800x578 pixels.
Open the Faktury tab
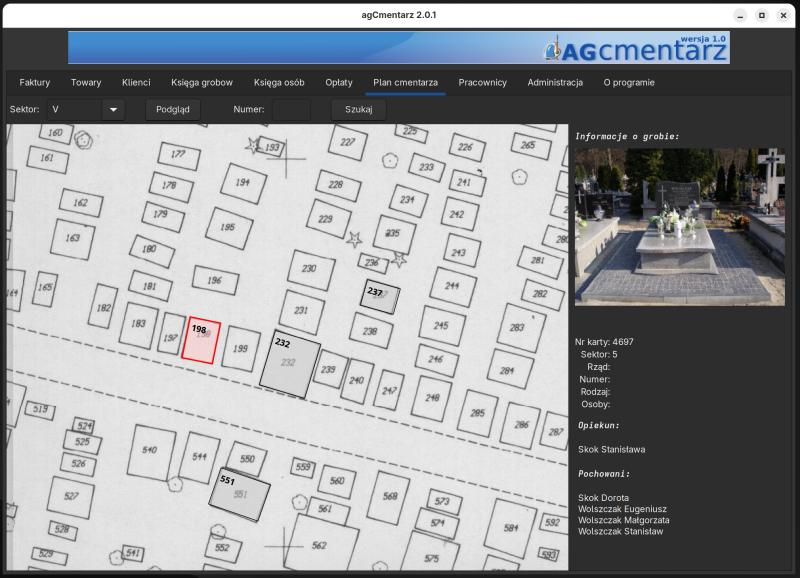pos(35,82)
